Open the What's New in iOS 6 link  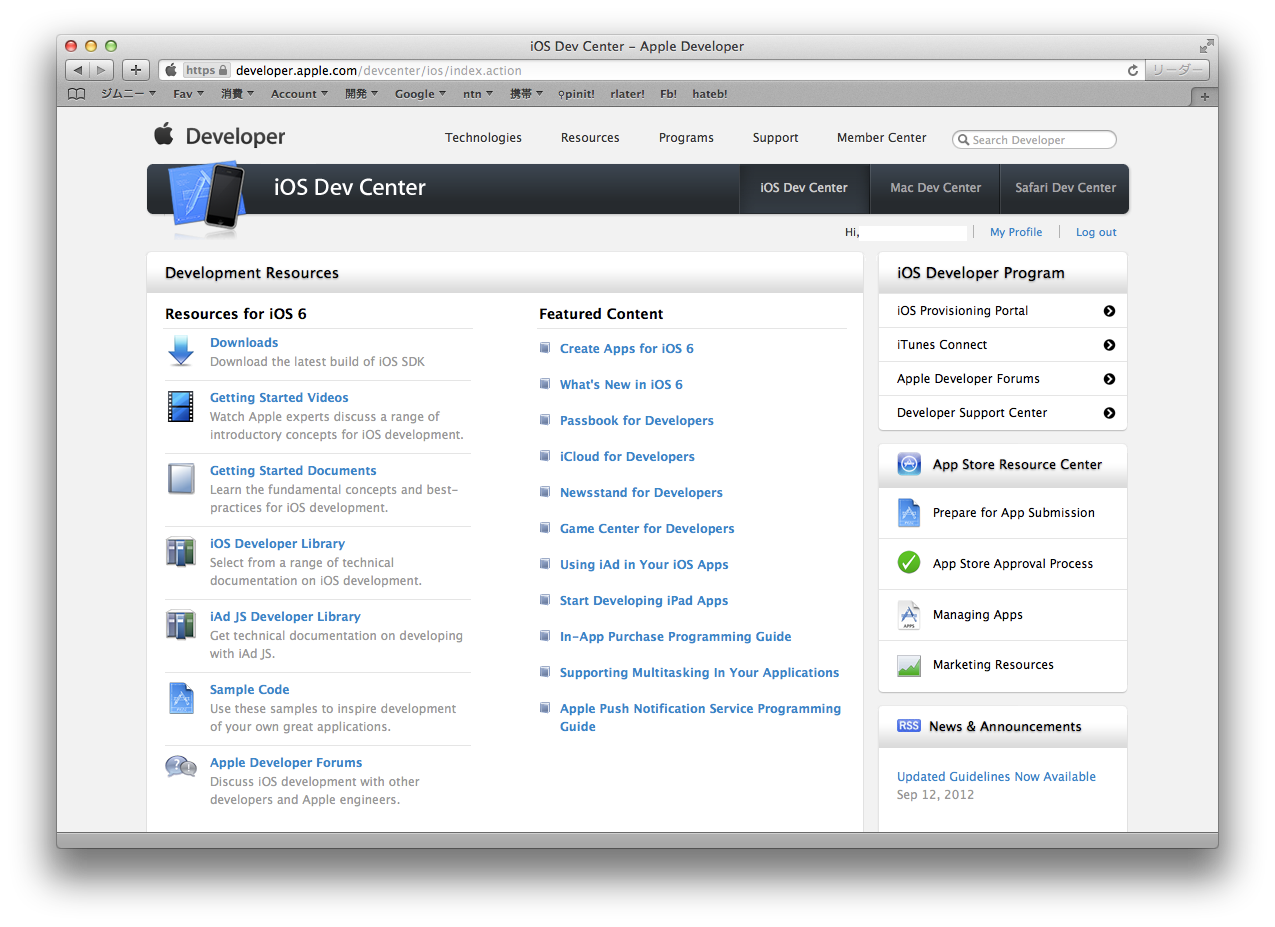pos(621,385)
